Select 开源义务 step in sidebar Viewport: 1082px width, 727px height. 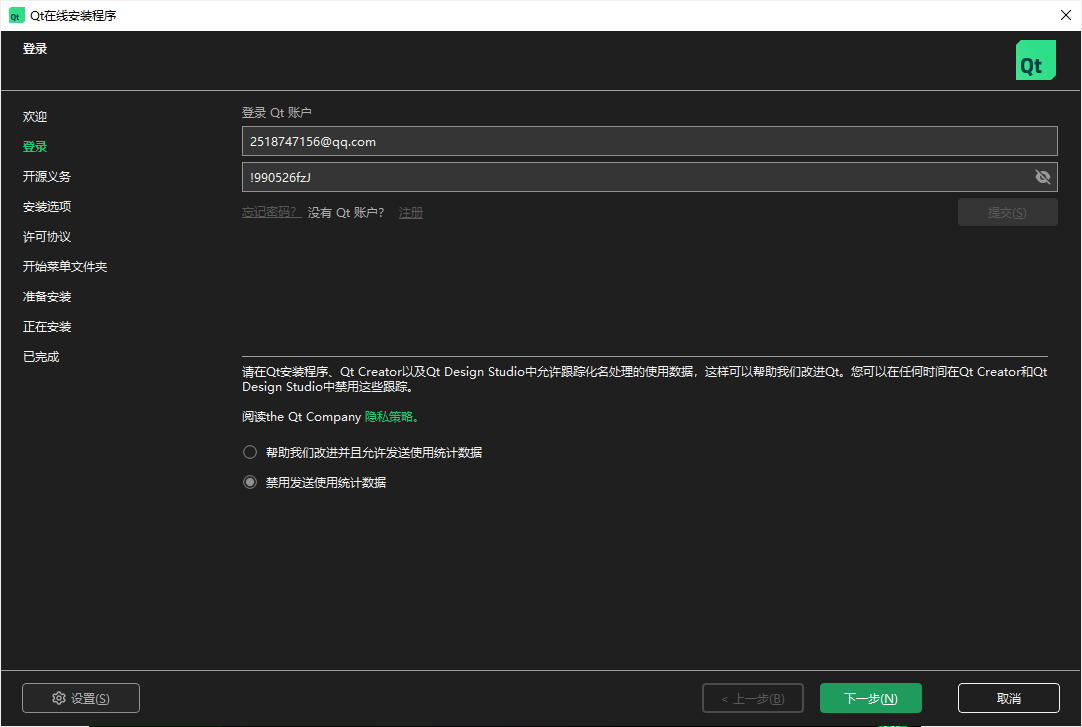pos(47,177)
